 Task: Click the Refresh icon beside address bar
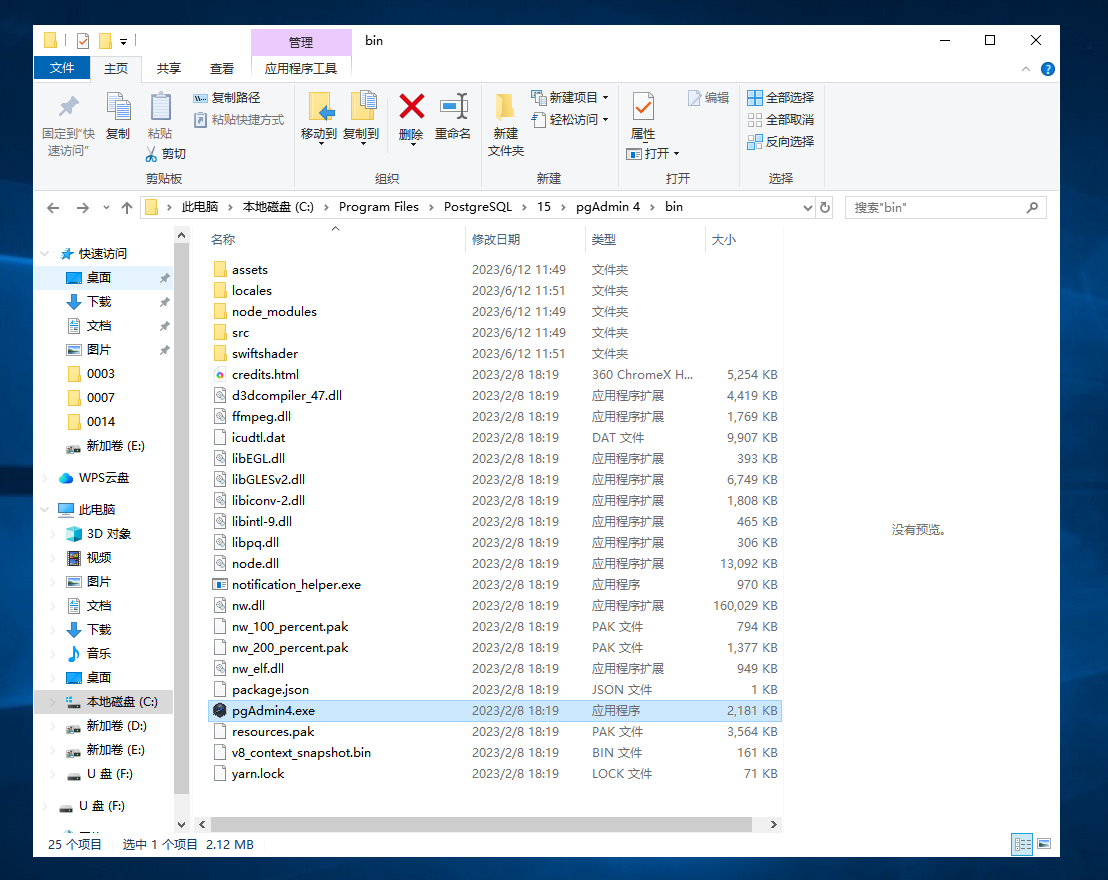(x=825, y=208)
